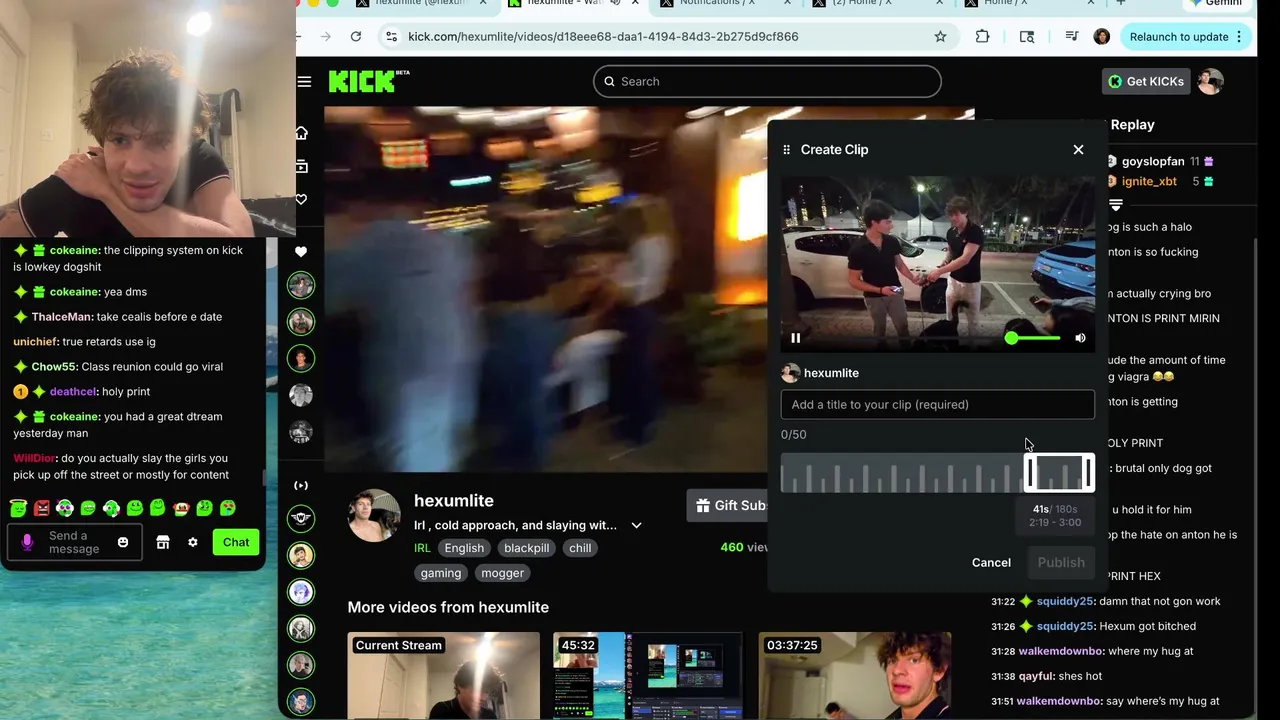Click the drag handle on Create Clip dialog

click(x=787, y=149)
